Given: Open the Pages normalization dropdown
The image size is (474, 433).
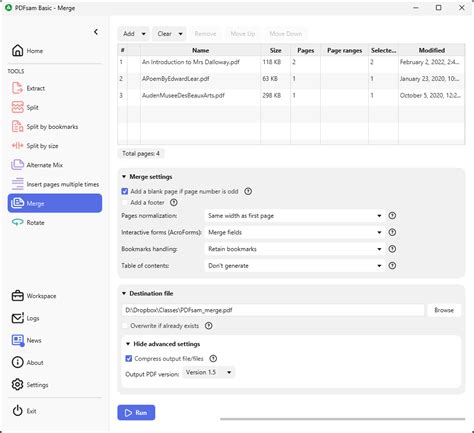Looking at the screenshot, I should (x=294, y=216).
